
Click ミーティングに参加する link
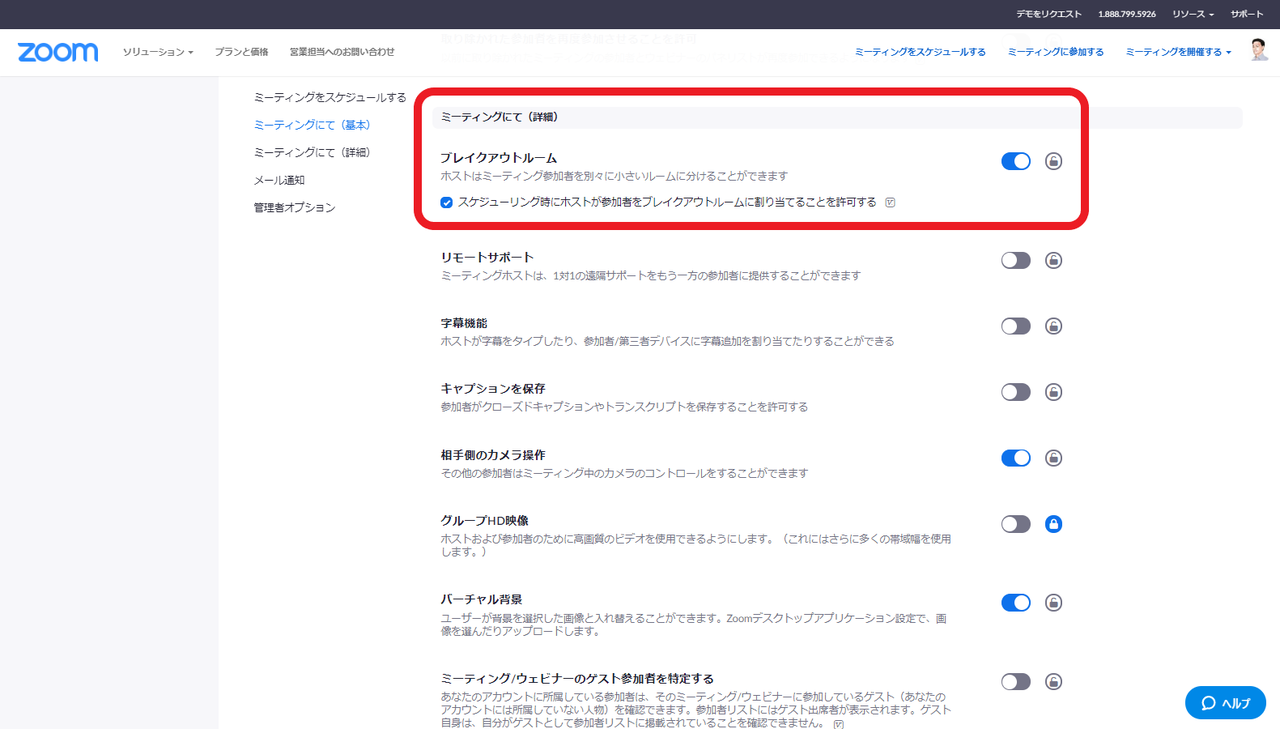[1056, 52]
